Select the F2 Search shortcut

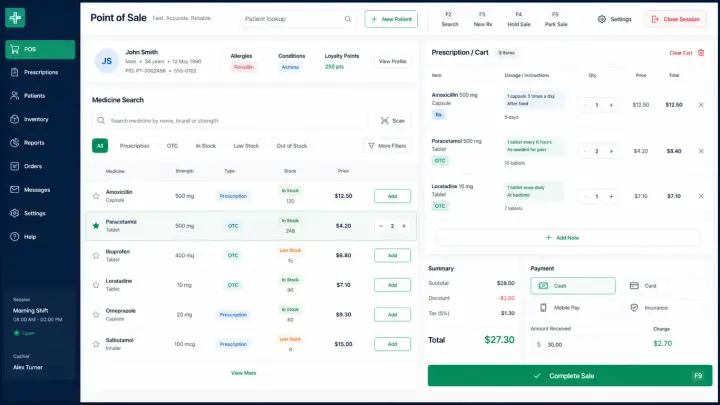point(450,19)
